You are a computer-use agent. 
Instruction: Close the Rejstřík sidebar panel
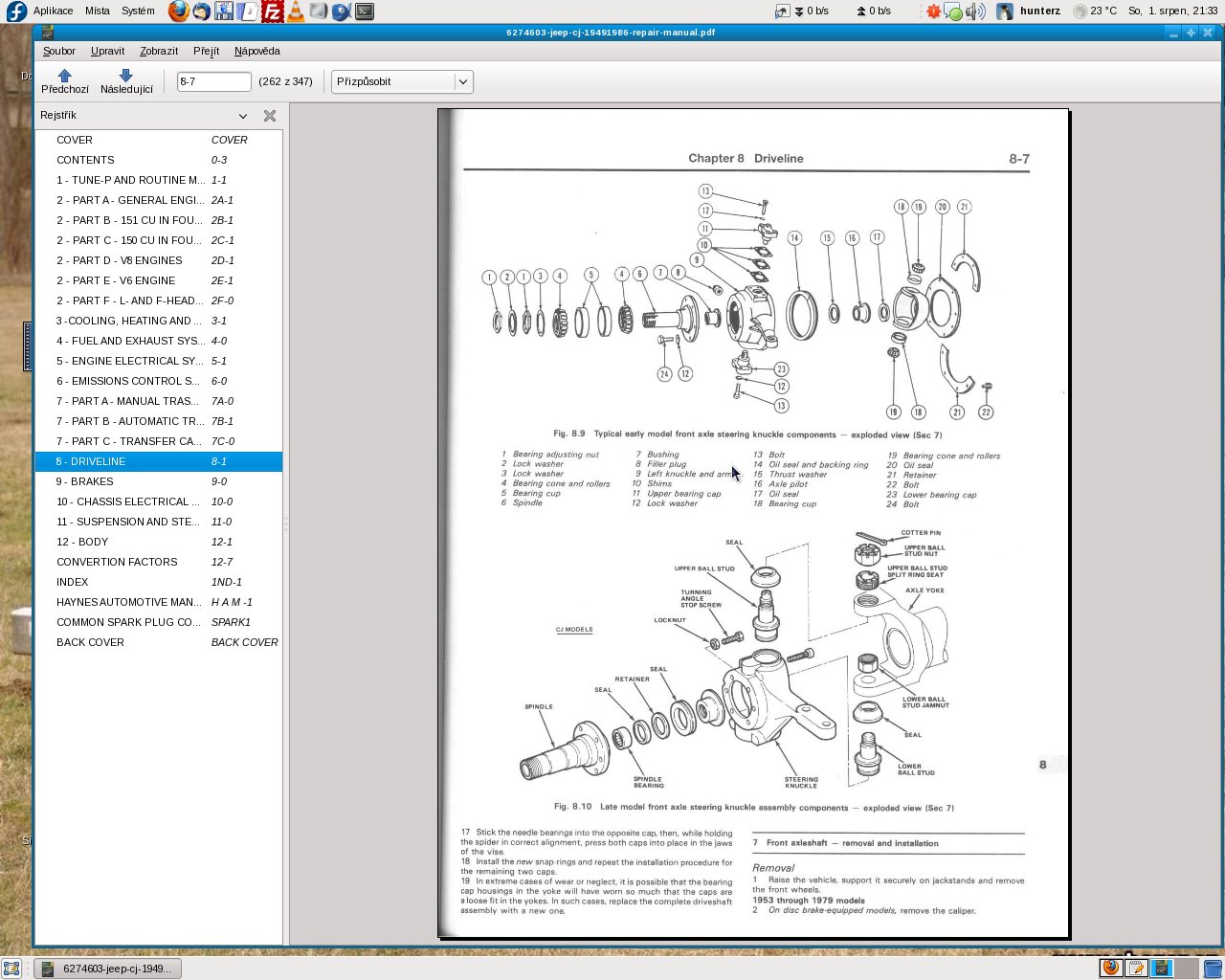[x=270, y=116]
